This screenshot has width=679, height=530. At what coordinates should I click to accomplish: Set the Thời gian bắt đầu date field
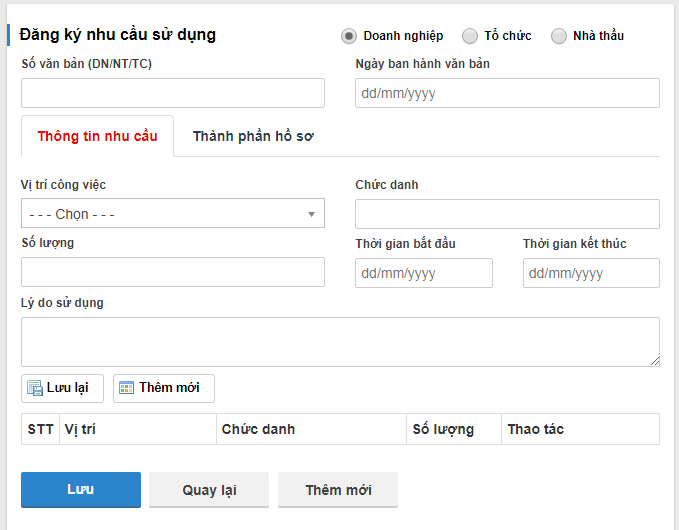click(424, 273)
